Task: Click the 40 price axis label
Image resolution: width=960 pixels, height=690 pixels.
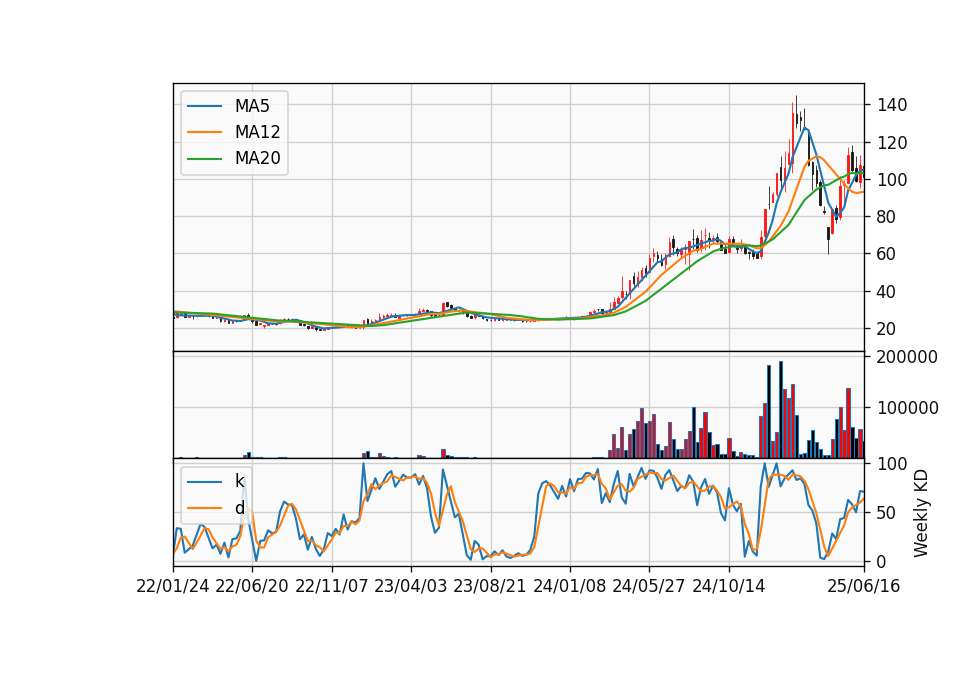Action: tap(886, 291)
